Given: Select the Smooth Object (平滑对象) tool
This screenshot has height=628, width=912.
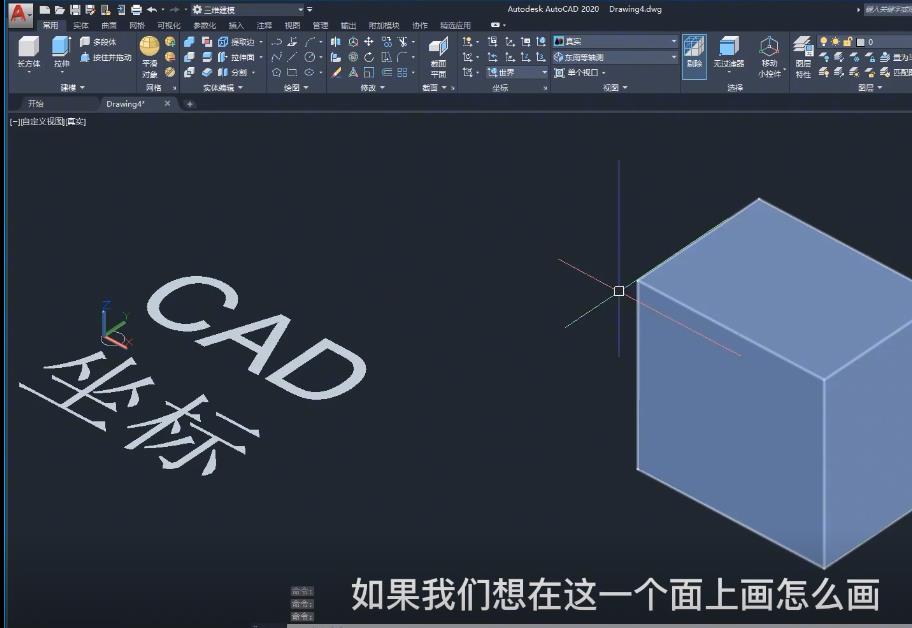Looking at the screenshot, I should [x=148, y=45].
